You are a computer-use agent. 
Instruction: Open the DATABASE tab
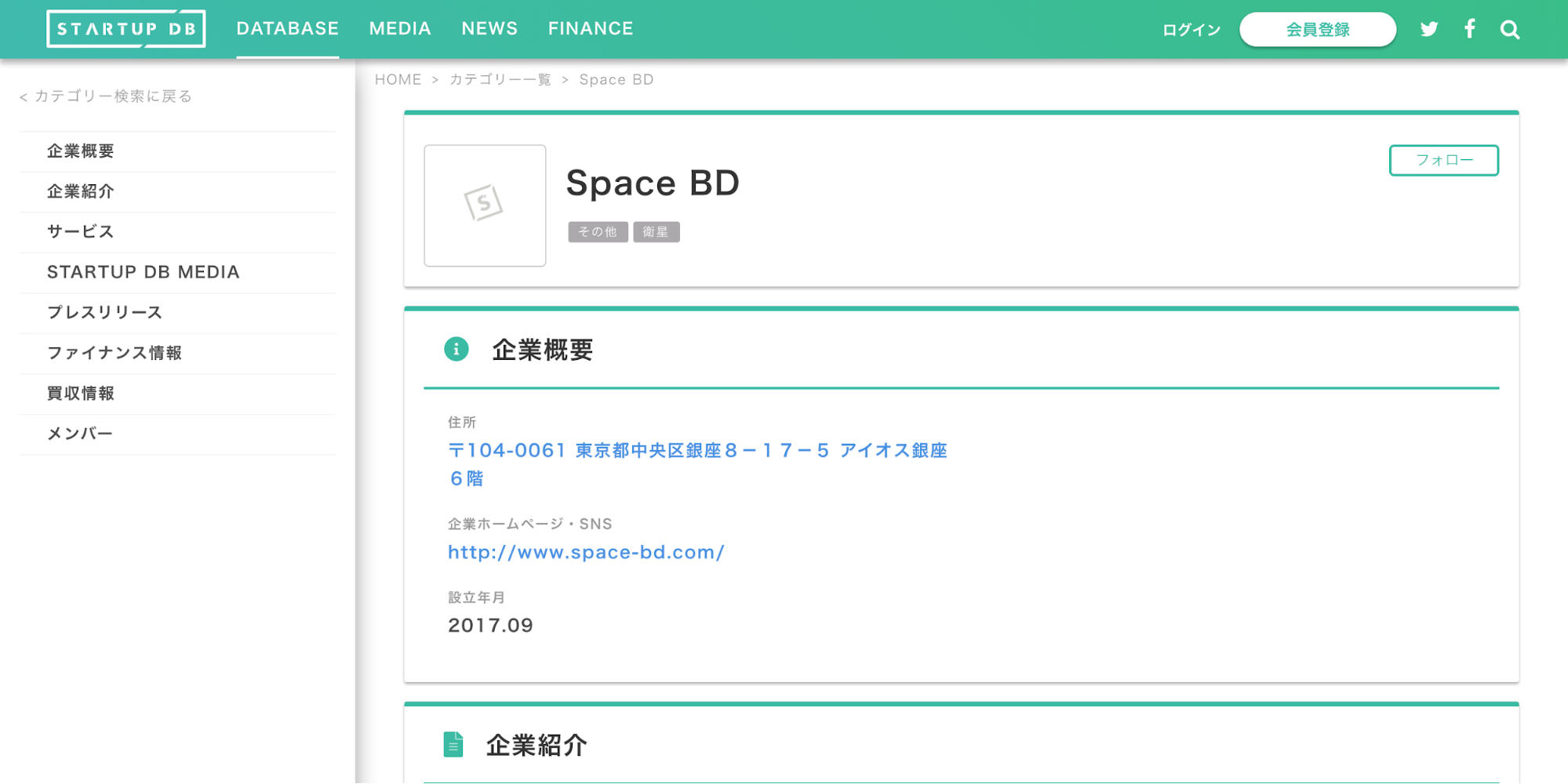pos(288,29)
